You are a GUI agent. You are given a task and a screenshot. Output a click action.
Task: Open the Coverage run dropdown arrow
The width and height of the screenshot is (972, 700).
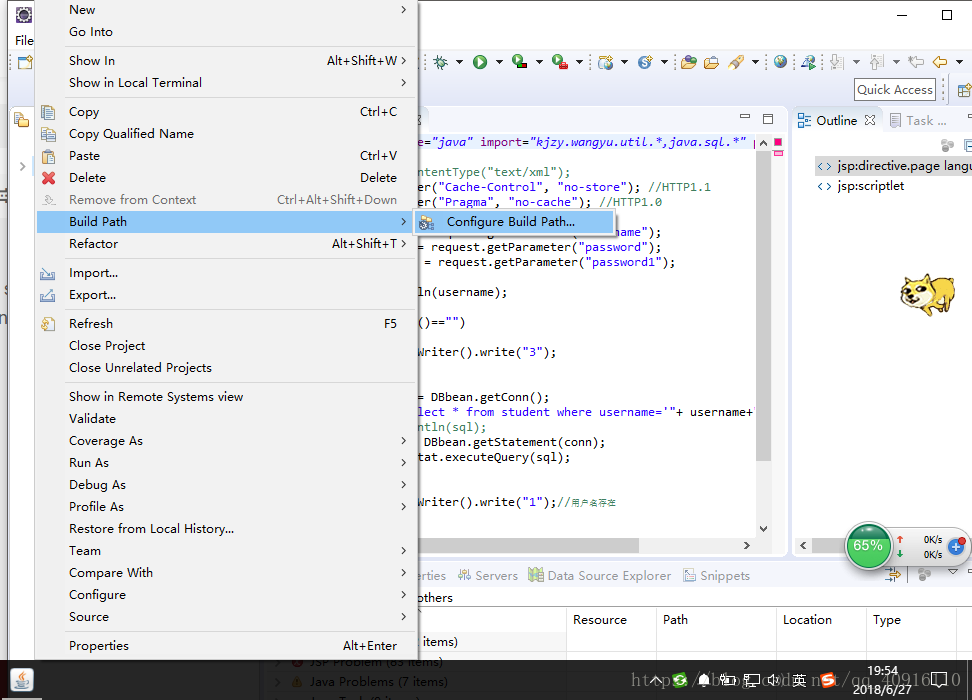click(539, 62)
